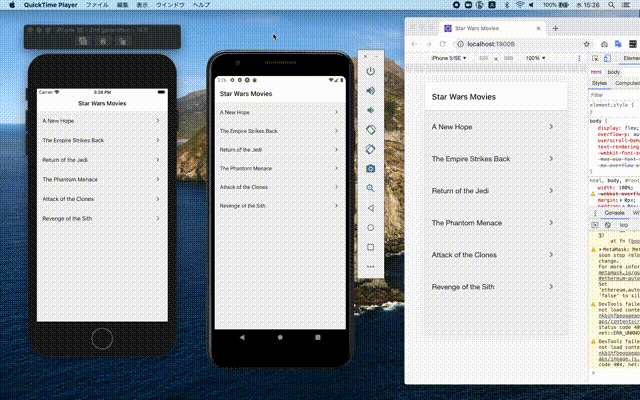Click Attack of the Clones in iOS simulator
This screenshot has width=640, height=400.
pyautogui.click(x=102, y=199)
